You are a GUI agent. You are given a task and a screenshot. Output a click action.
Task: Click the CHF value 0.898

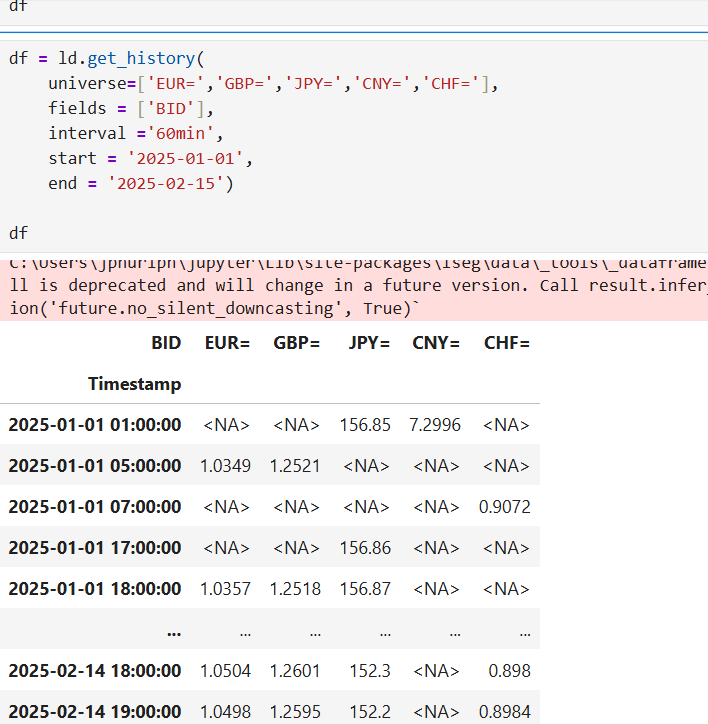click(509, 670)
